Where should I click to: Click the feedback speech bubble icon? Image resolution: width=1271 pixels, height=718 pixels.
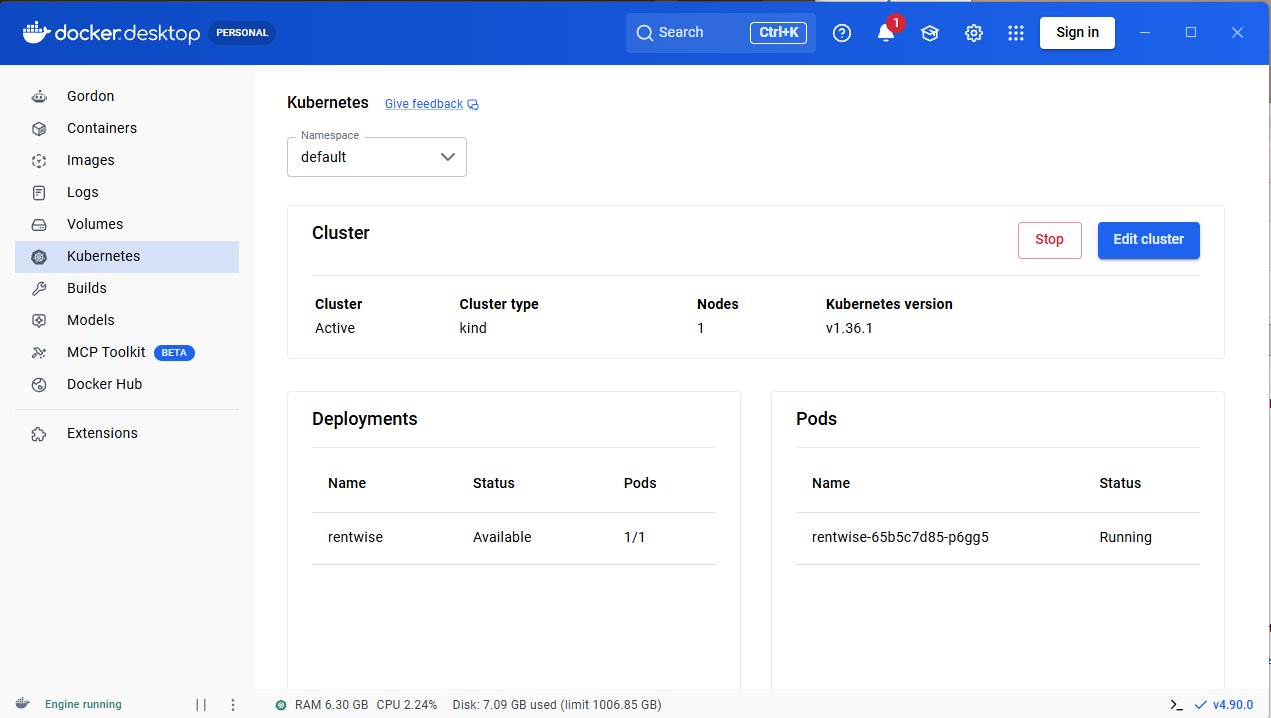(473, 104)
